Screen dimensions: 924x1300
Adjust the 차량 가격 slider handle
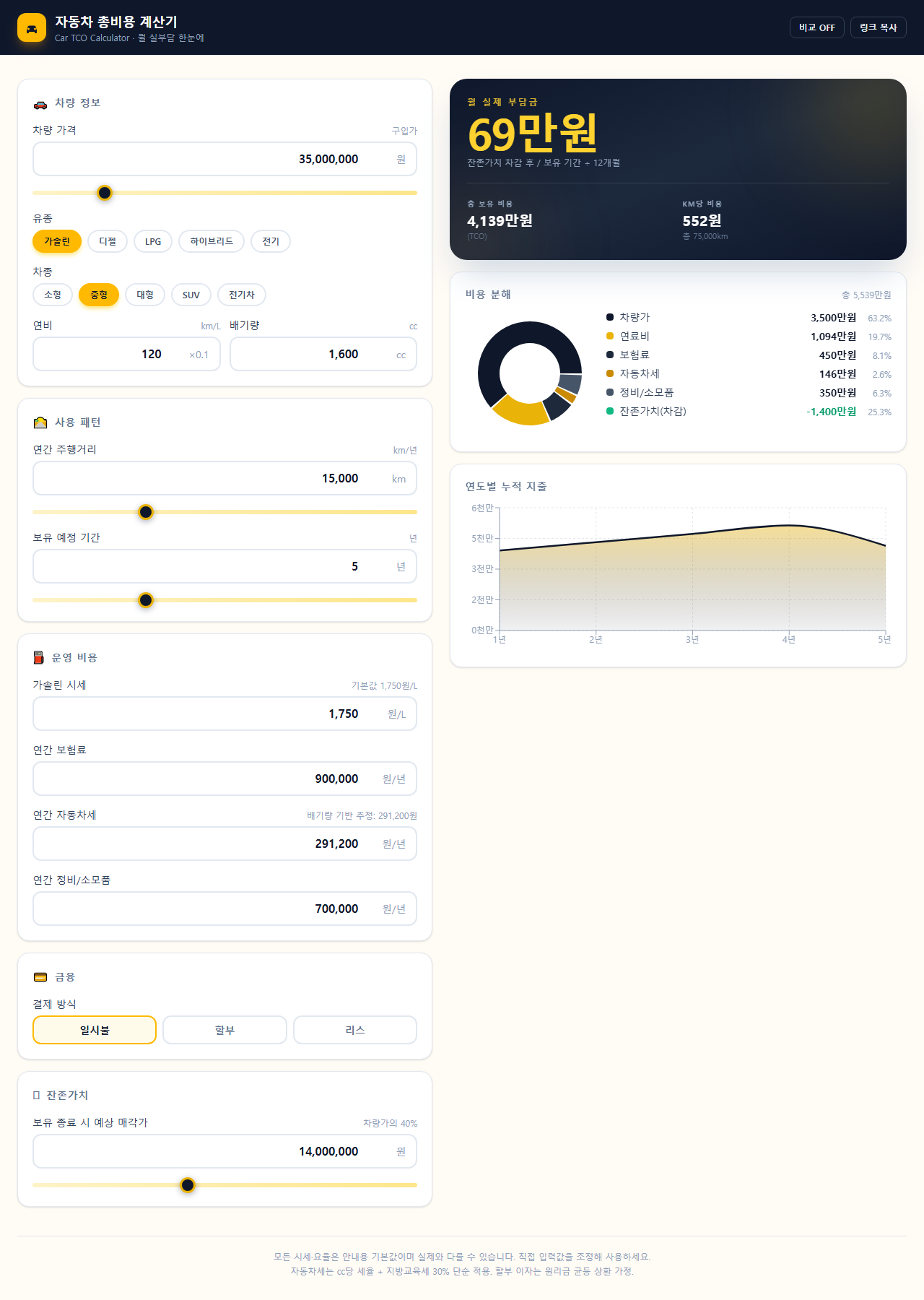point(105,193)
